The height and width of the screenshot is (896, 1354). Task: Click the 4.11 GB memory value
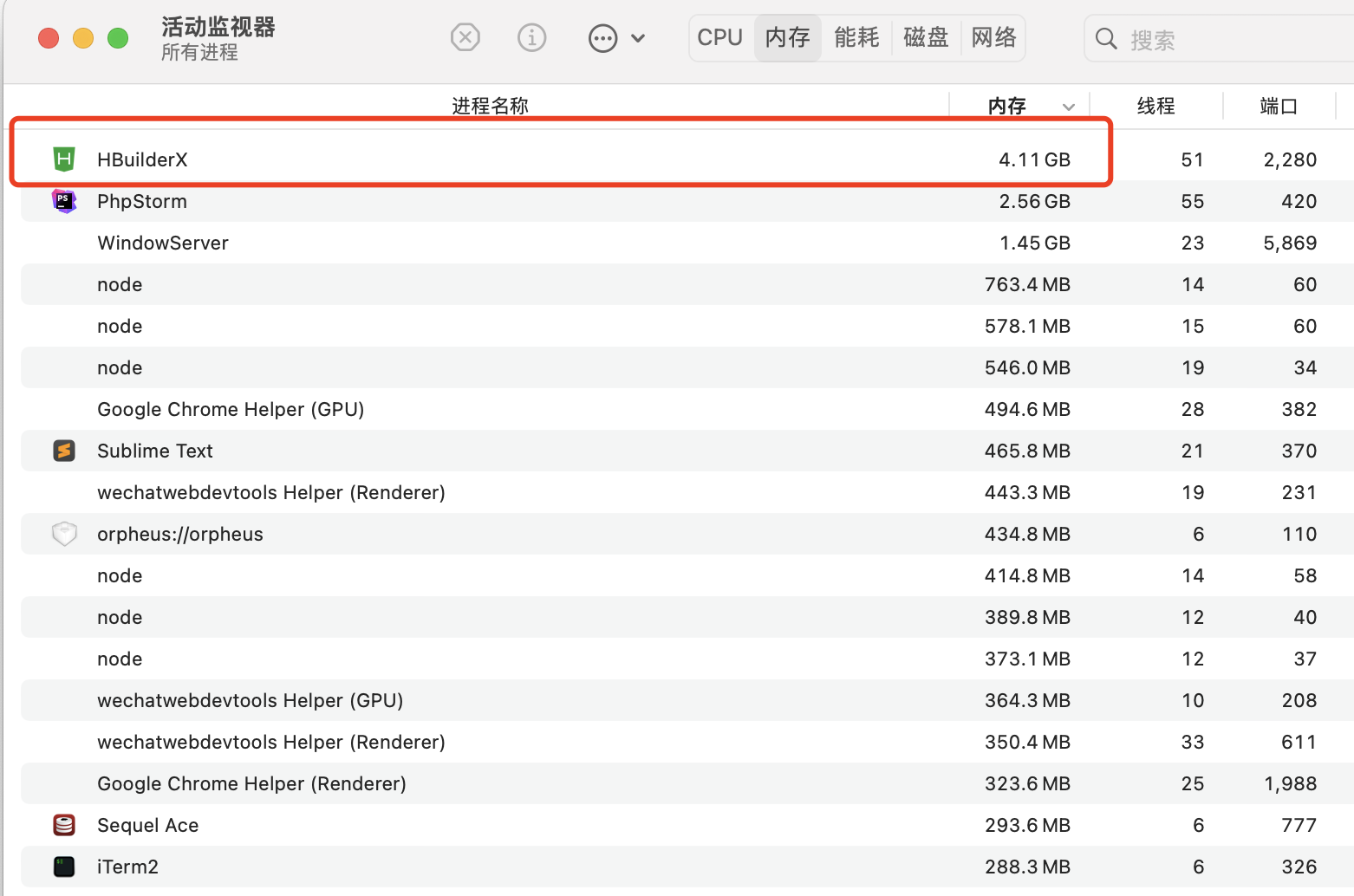pos(1034,159)
